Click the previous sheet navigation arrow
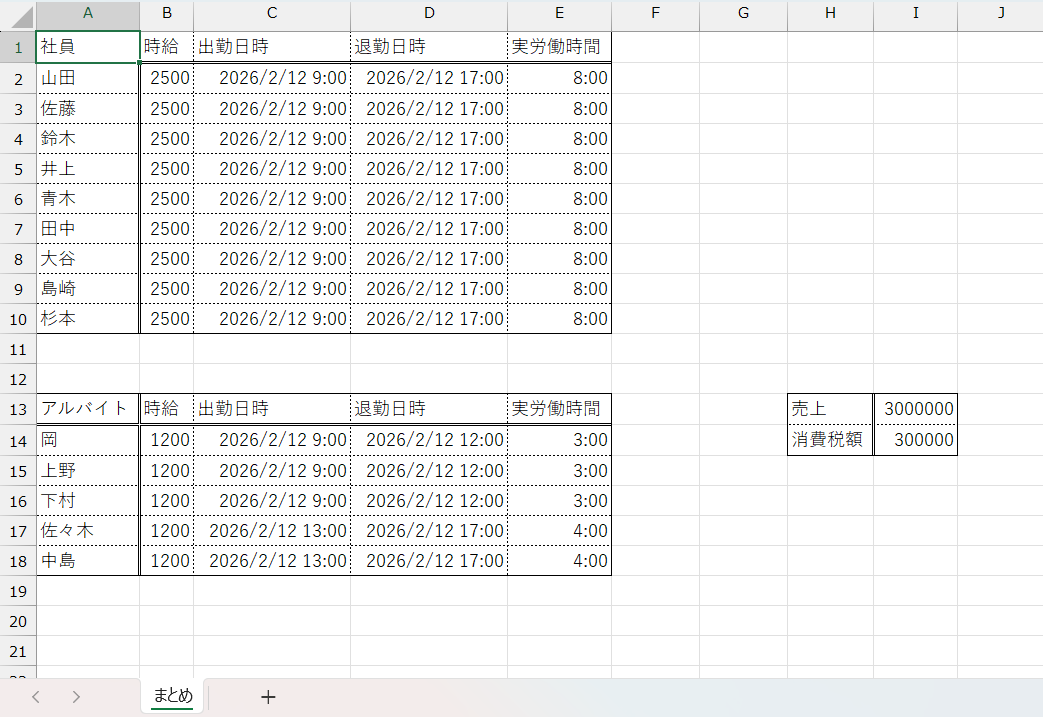This screenshot has height=717, width=1043. click(x=36, y=697)
